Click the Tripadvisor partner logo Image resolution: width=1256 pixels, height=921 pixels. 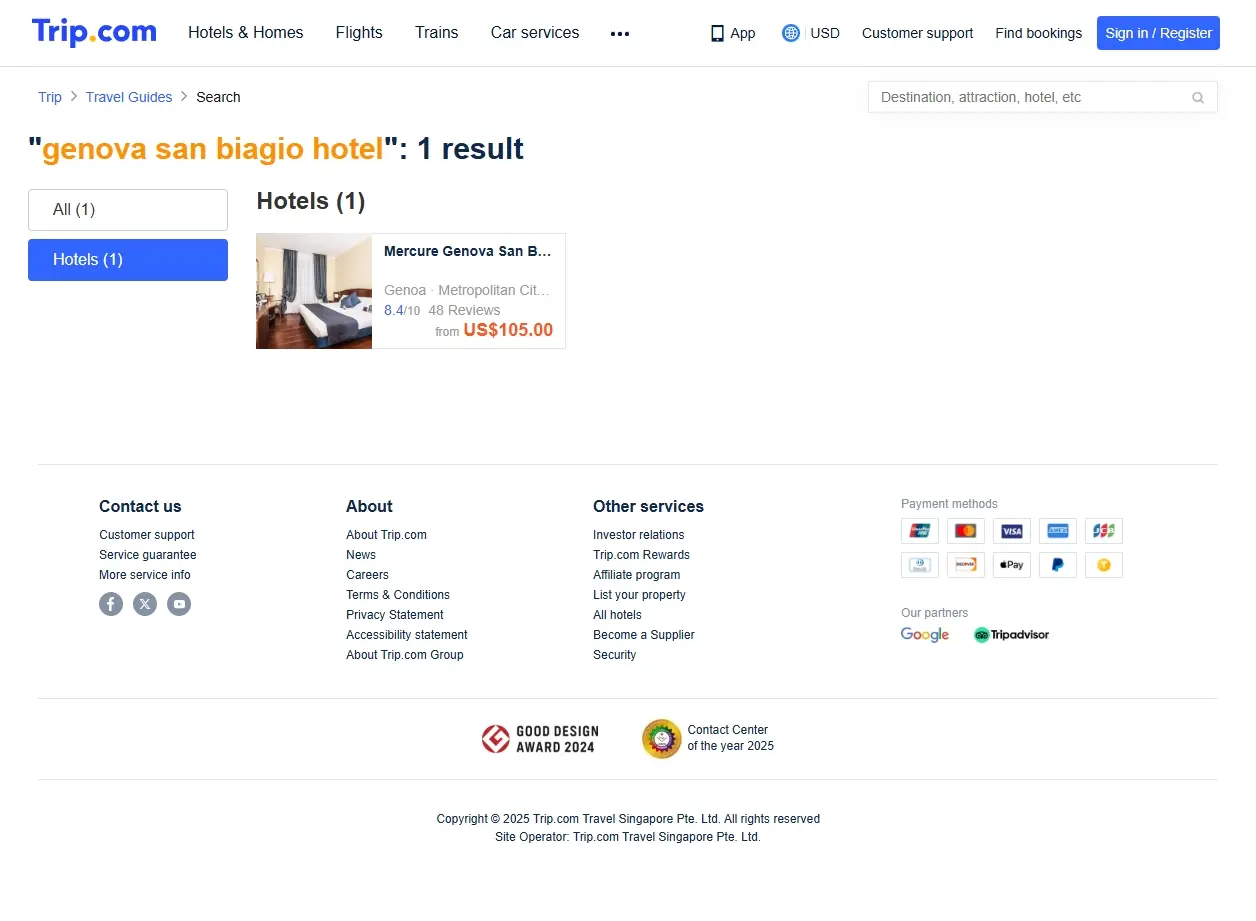(x=1011, y=635)
